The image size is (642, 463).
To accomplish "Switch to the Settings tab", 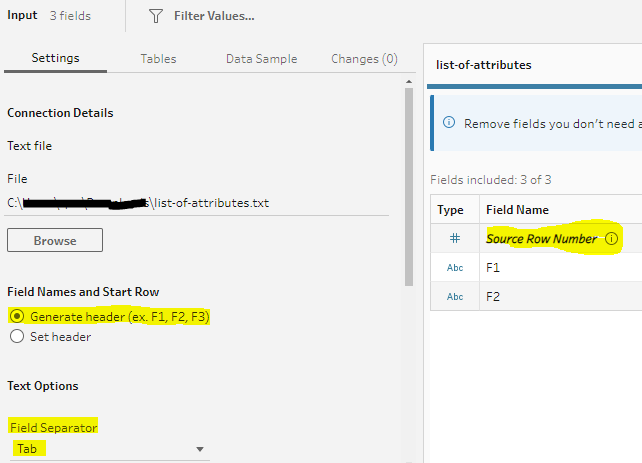I will 55,59.
